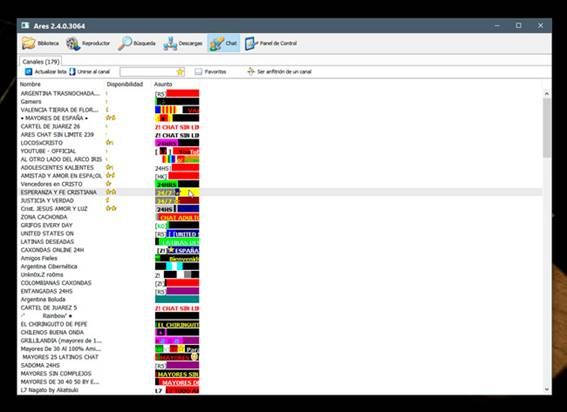
Task: Select Mayores De 30 Al 100% channel
Action: point(61,349)
